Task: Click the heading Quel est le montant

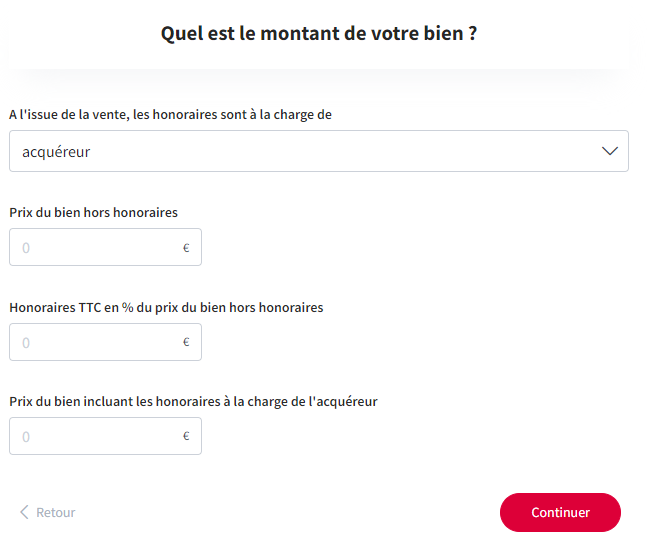Action: pos(319,33)
